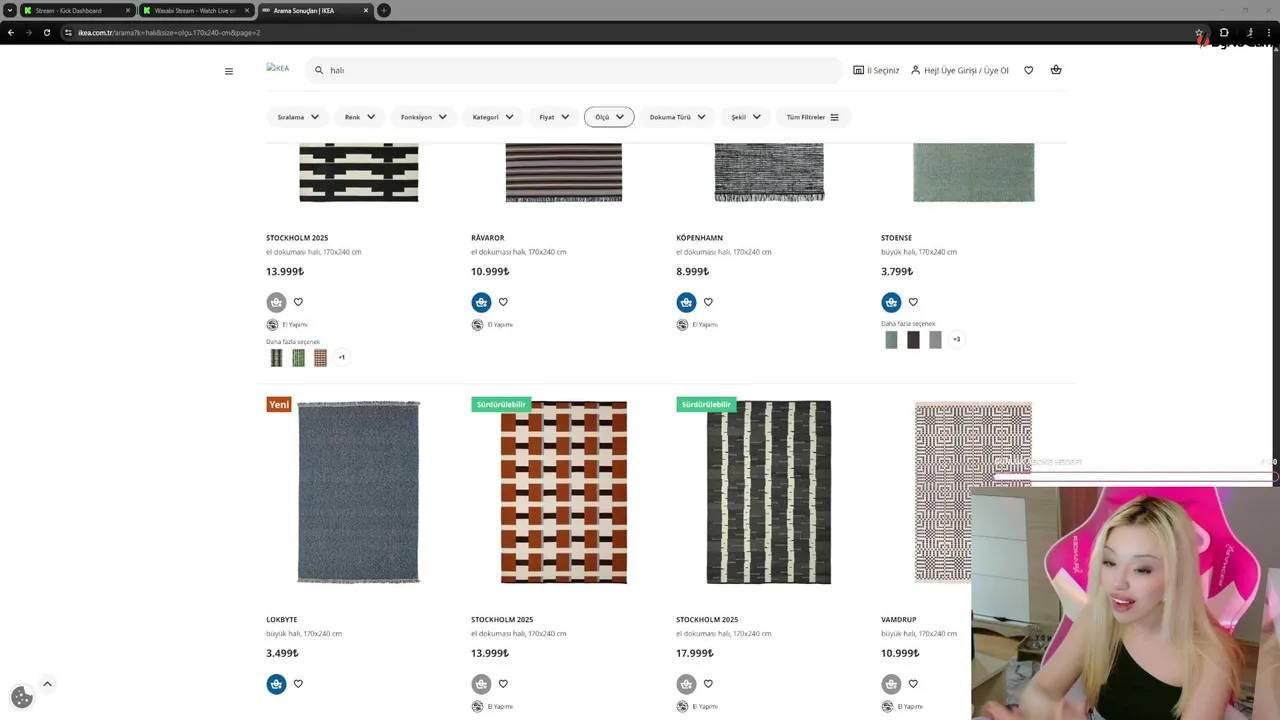Open the Fiyat filter dropdown
This screenshot has width=1280, height=720.
point(554,117)
